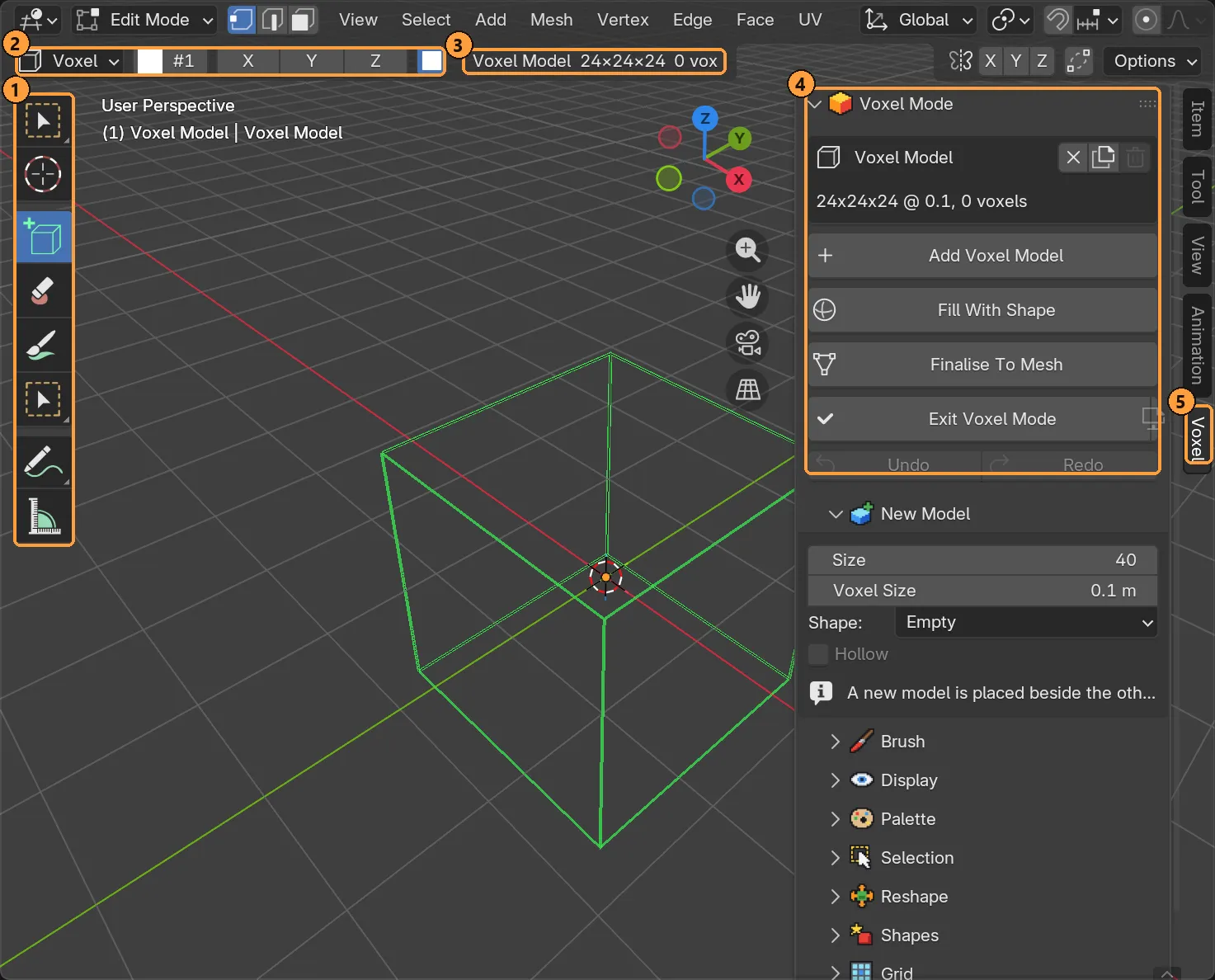Toggle Z mirror in mesh options
This screenshot has height=980, width=1215.
click(1042, 61)
